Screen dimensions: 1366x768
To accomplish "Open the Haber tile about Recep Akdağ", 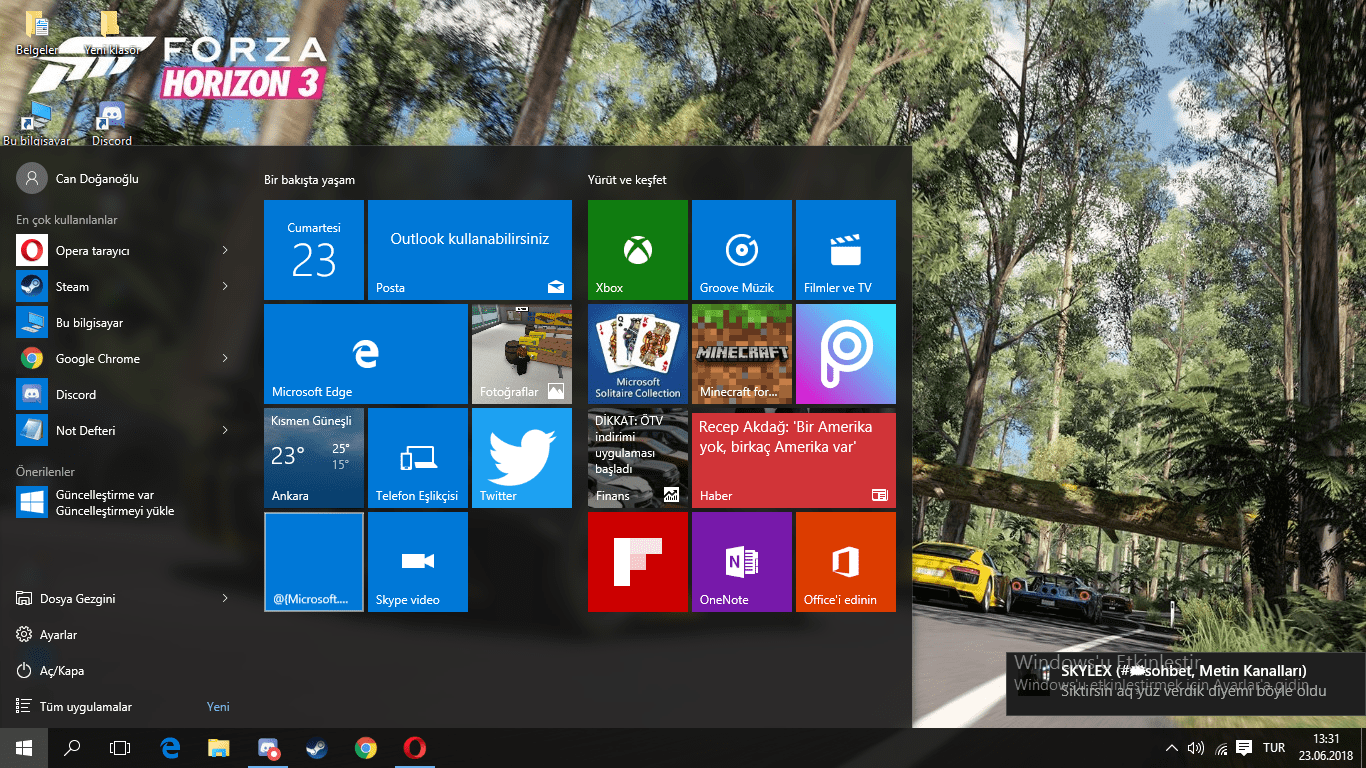I will [x=794, y=458].
